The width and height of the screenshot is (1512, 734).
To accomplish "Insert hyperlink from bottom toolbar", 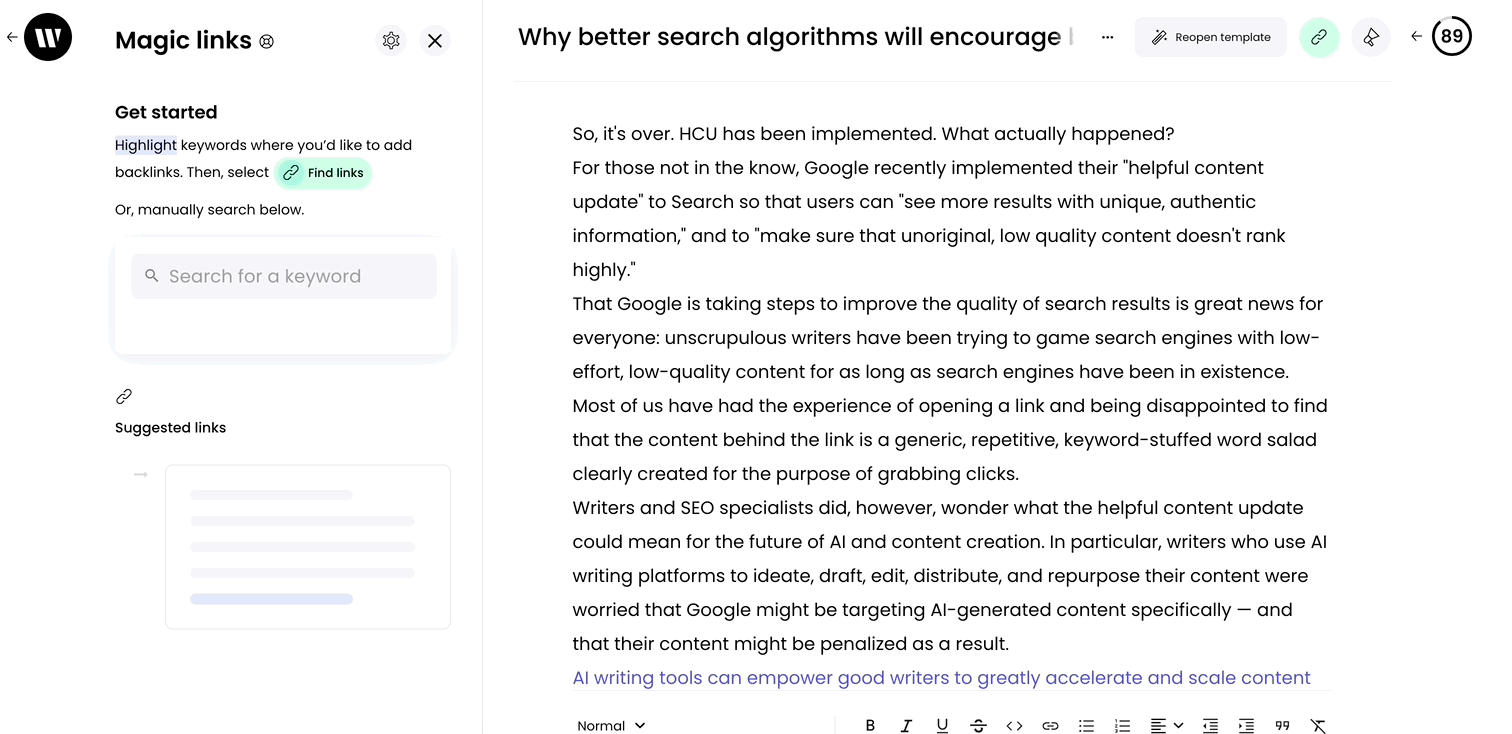I will [x=1050, y=726].
